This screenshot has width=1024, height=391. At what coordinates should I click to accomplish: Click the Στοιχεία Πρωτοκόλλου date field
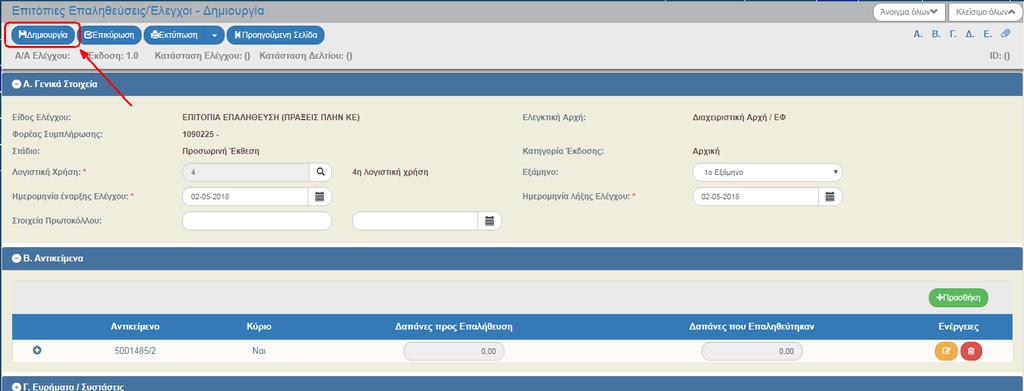(x=415, y=221)
